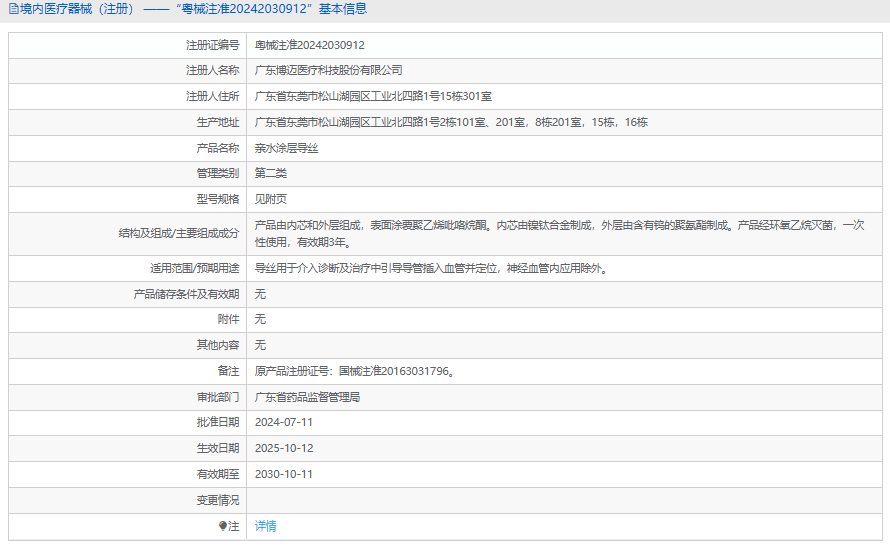The width and height of the screenshot is (890, 550).
Task: Open the 详情 link in the 注 row
Action: click(266, 526)
